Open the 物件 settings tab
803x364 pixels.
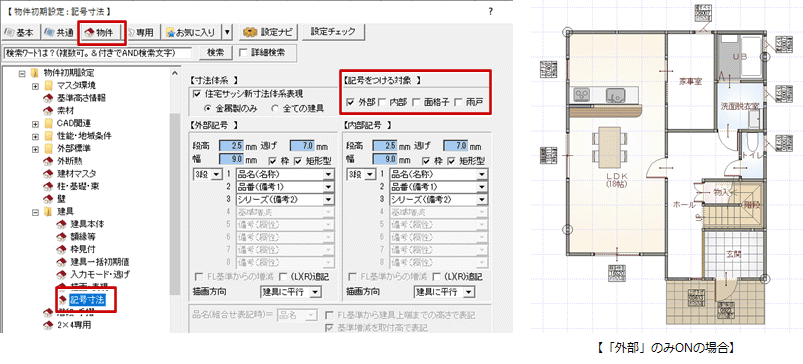pos(102,32)
